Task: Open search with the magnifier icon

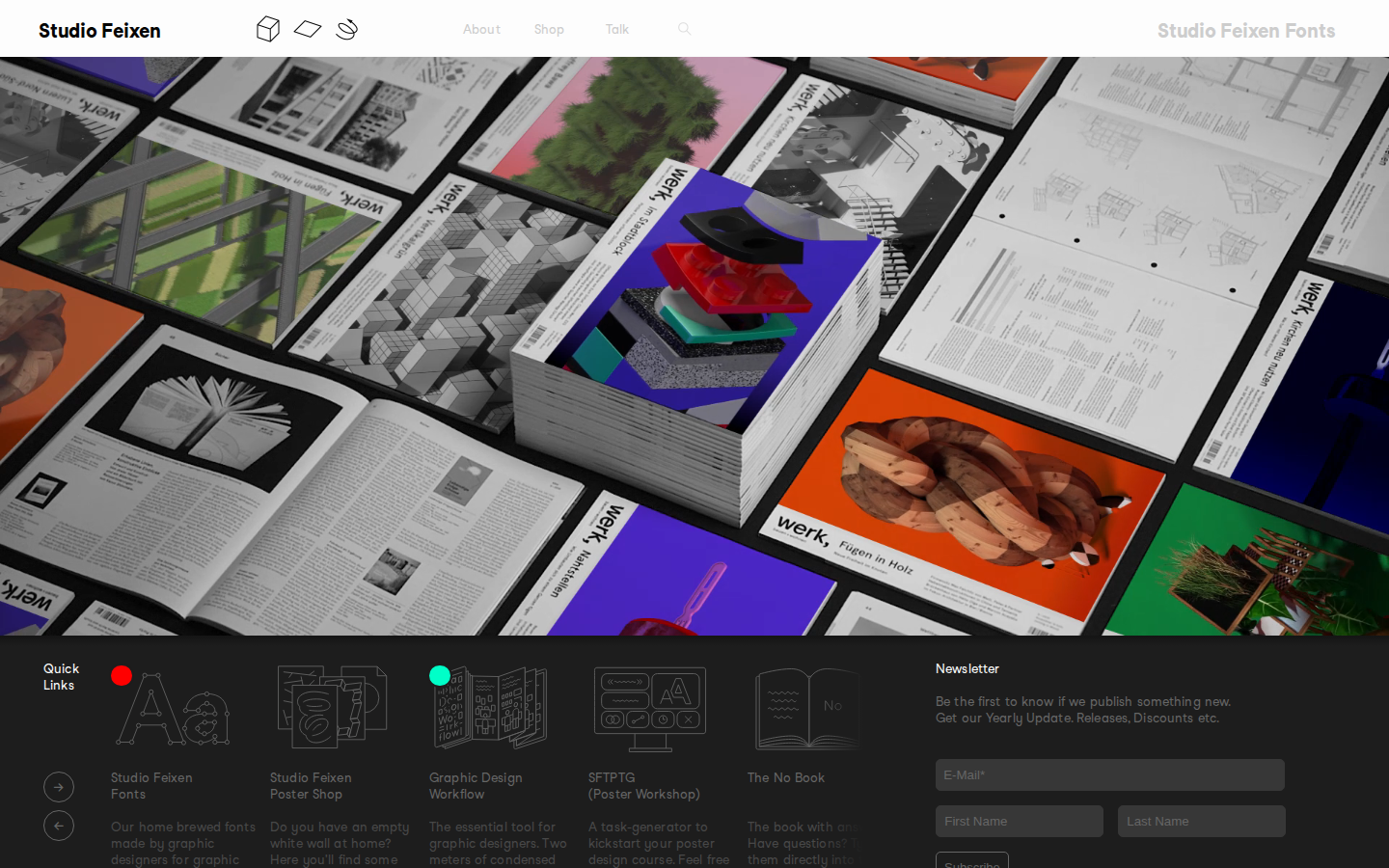Action: point(684,29)
